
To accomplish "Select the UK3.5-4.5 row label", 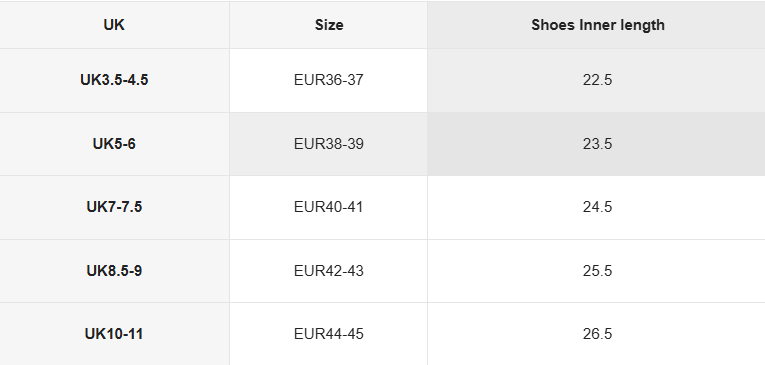I will point(114,80).
